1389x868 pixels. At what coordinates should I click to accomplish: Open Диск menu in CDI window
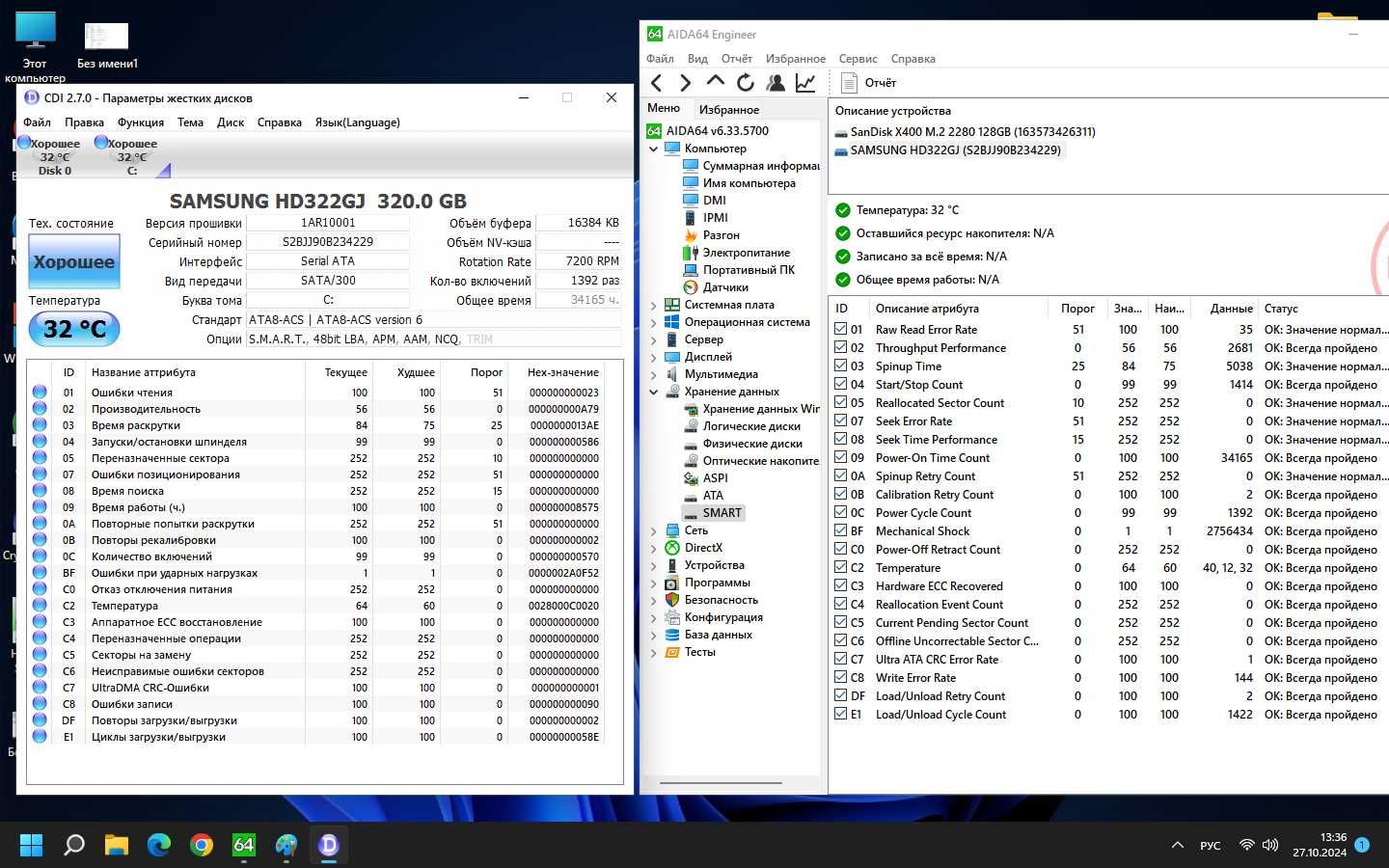[x=231, y=122]
